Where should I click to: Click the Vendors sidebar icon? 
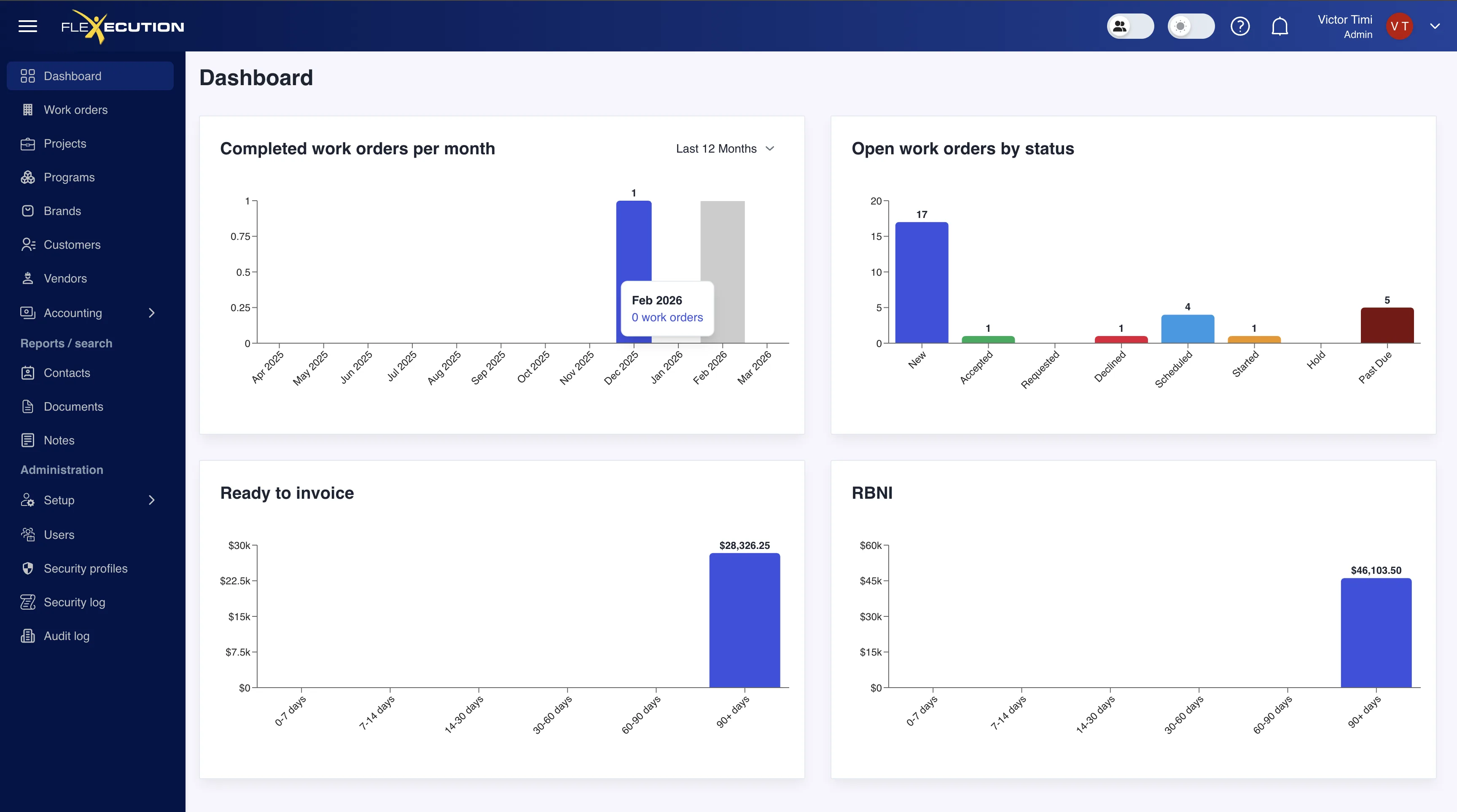pos(28,278)
